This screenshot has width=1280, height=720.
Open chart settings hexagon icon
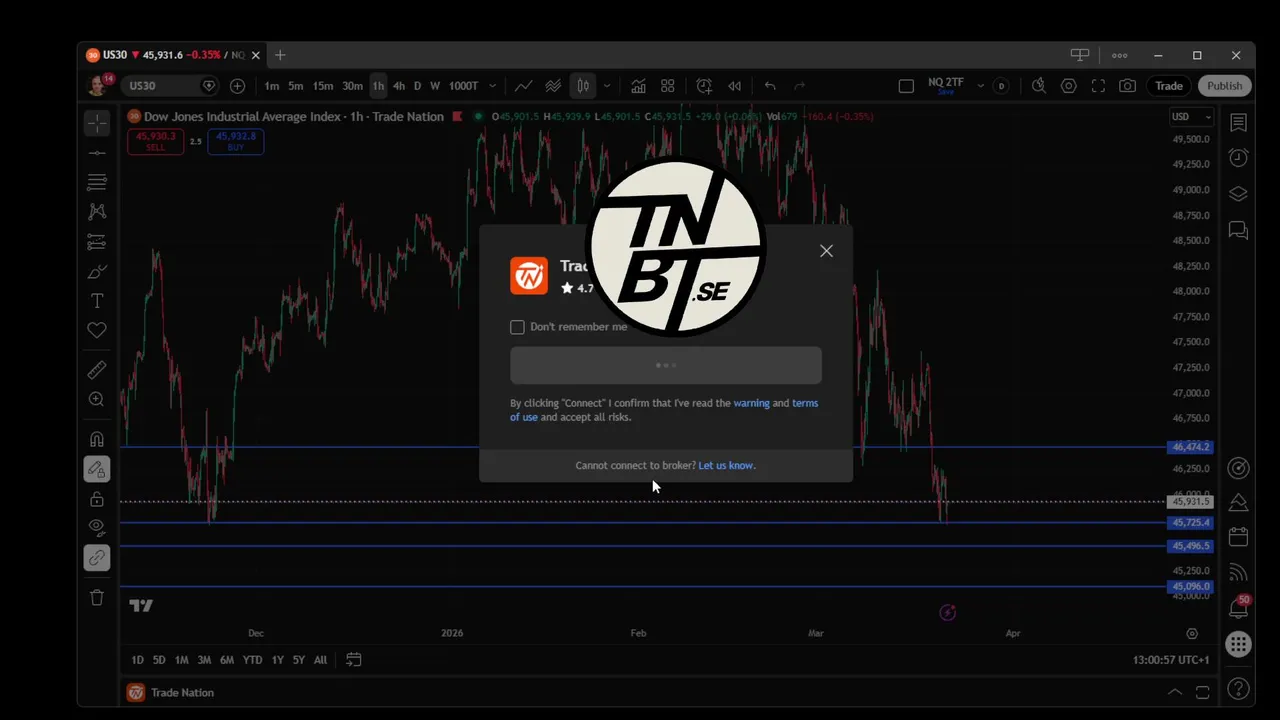(1069, 86)
